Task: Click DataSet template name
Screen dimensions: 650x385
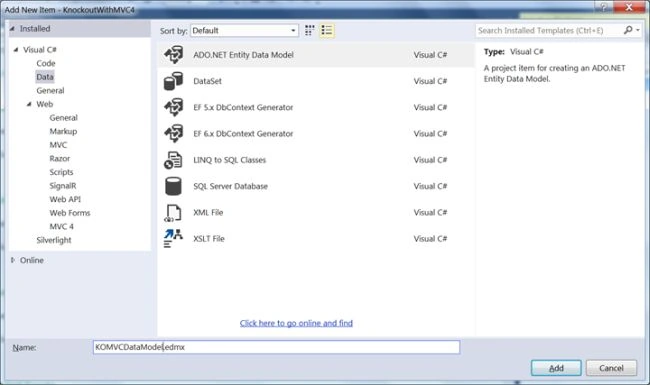Action: (x=207, y=81)
